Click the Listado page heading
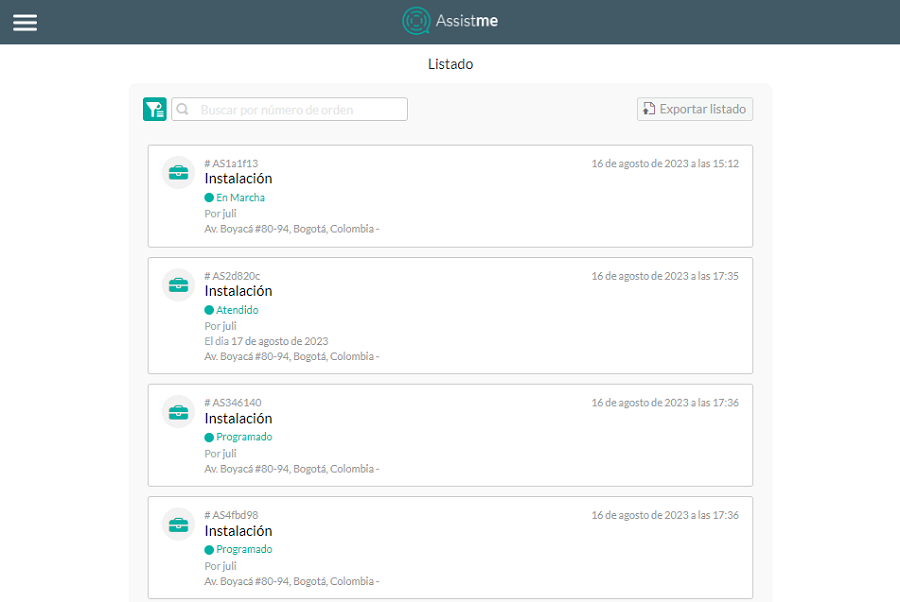Screen dimensions: 900x602 tap(450, 64)
